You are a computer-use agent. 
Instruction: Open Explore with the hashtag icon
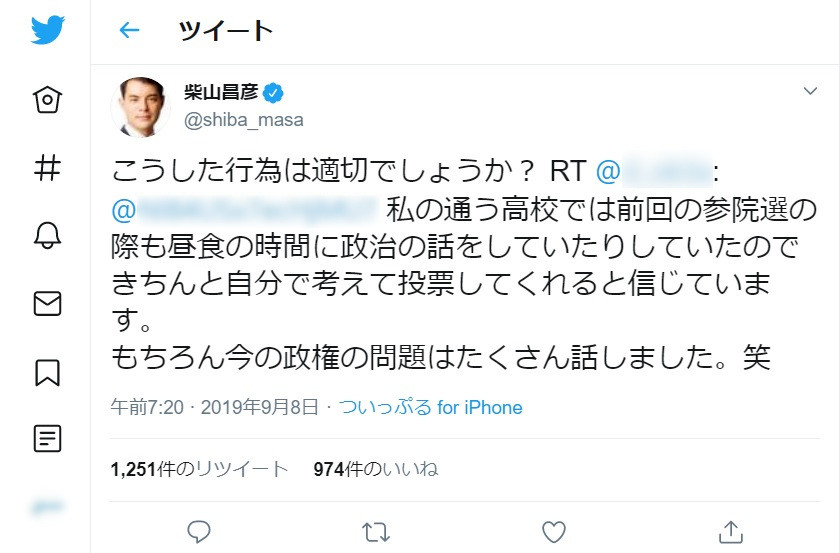point(47,167)
